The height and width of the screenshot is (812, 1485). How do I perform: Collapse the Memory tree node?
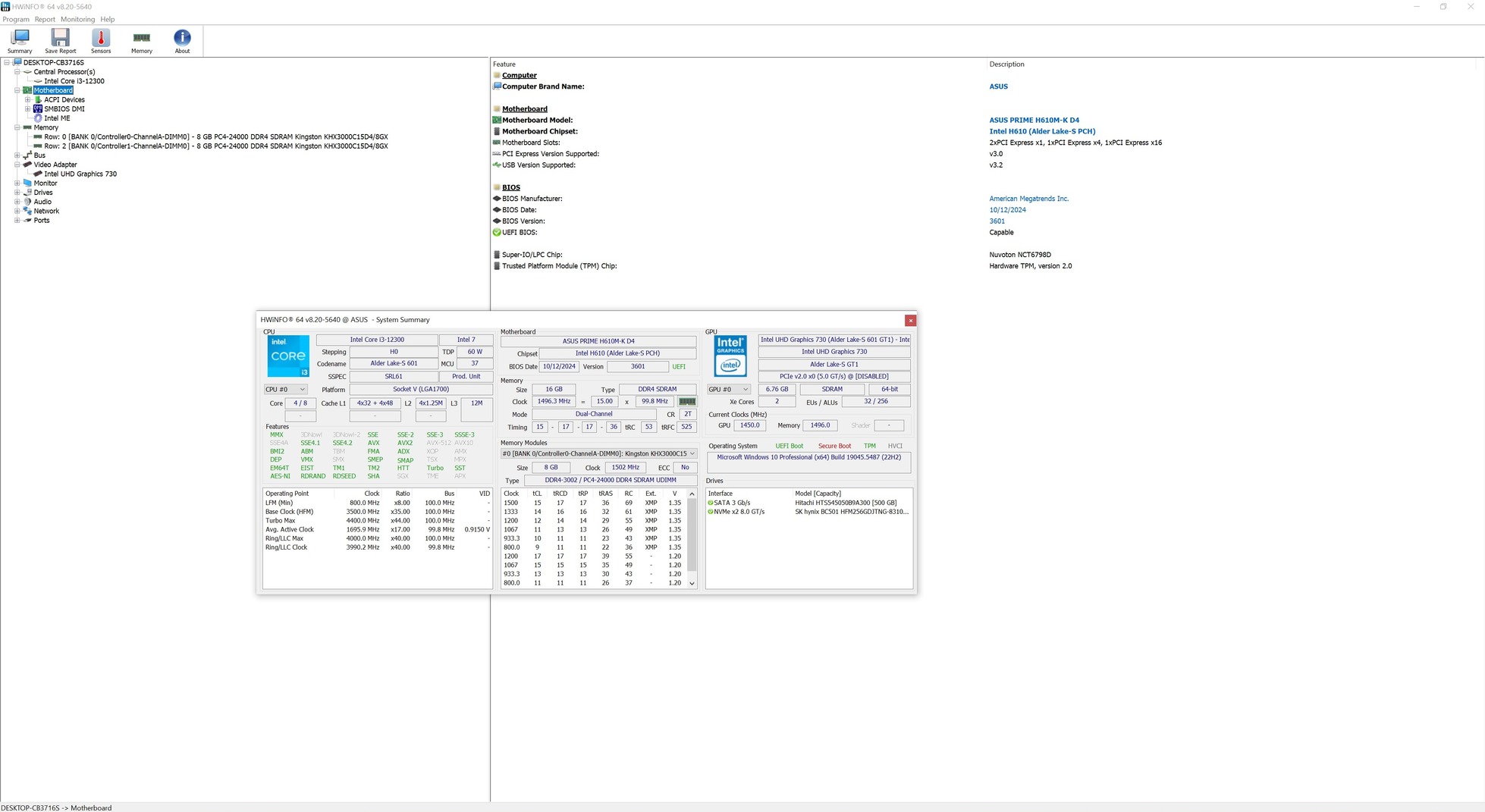point(17,127)
